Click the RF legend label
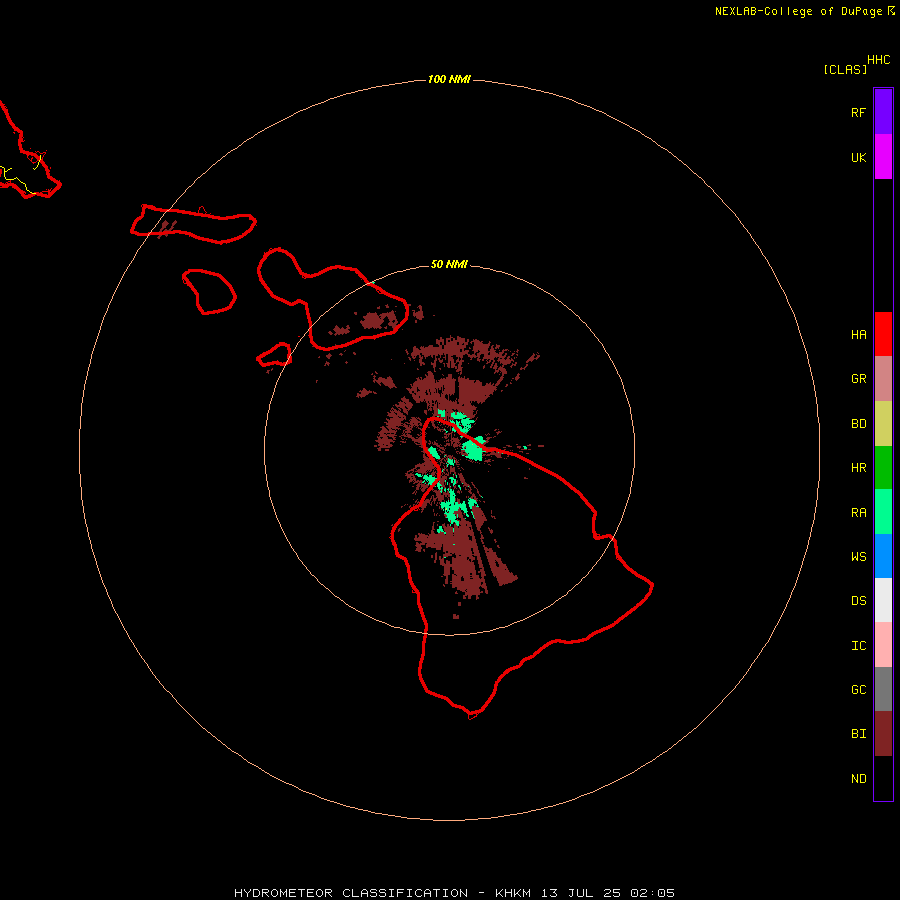 tap(858, 112)
